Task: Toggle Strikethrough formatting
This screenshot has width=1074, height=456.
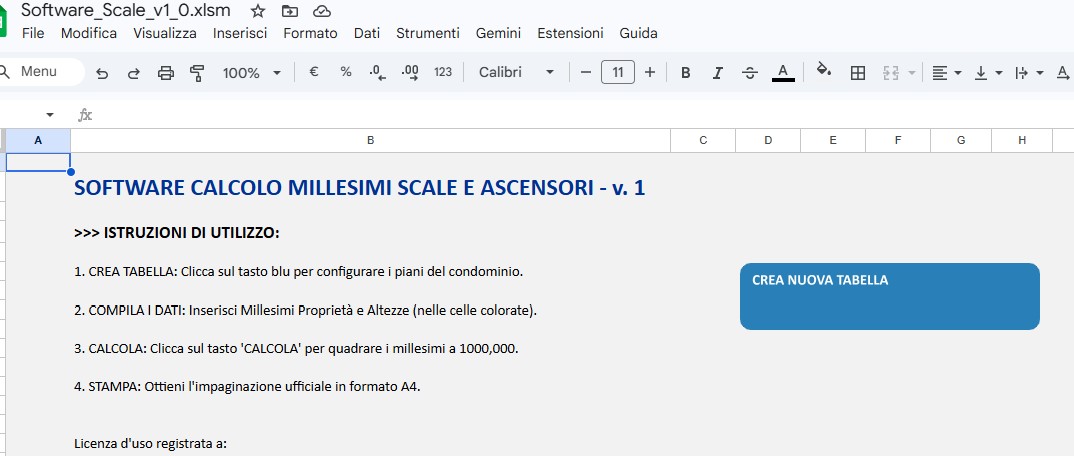Action: click(750, 73)
